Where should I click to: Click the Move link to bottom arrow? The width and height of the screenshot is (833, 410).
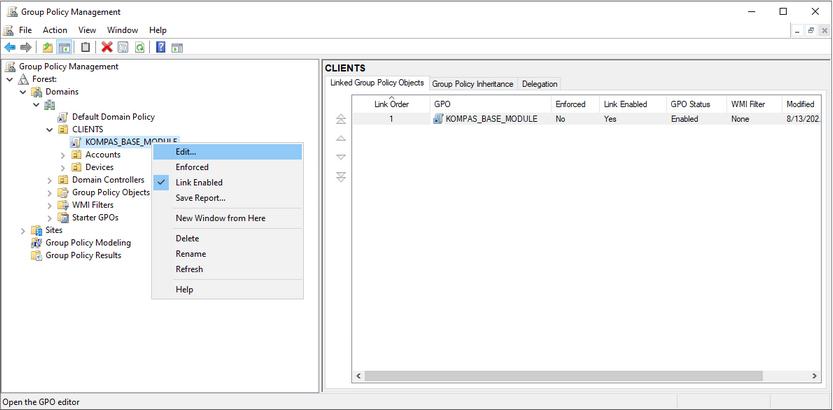tap(341, 176)
